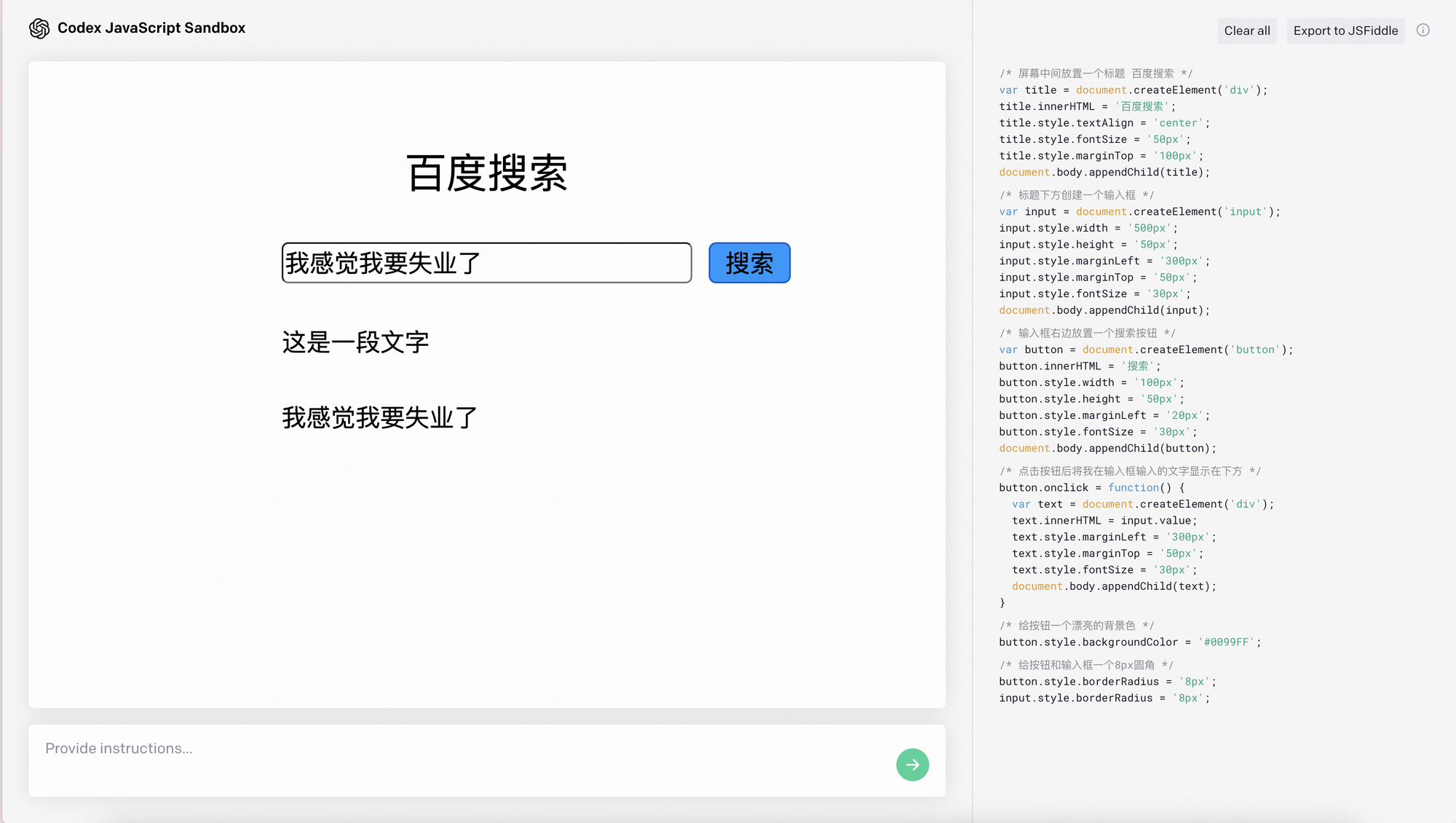
Task: Click the 百度搜索 heading
Action: coord(487,173)
